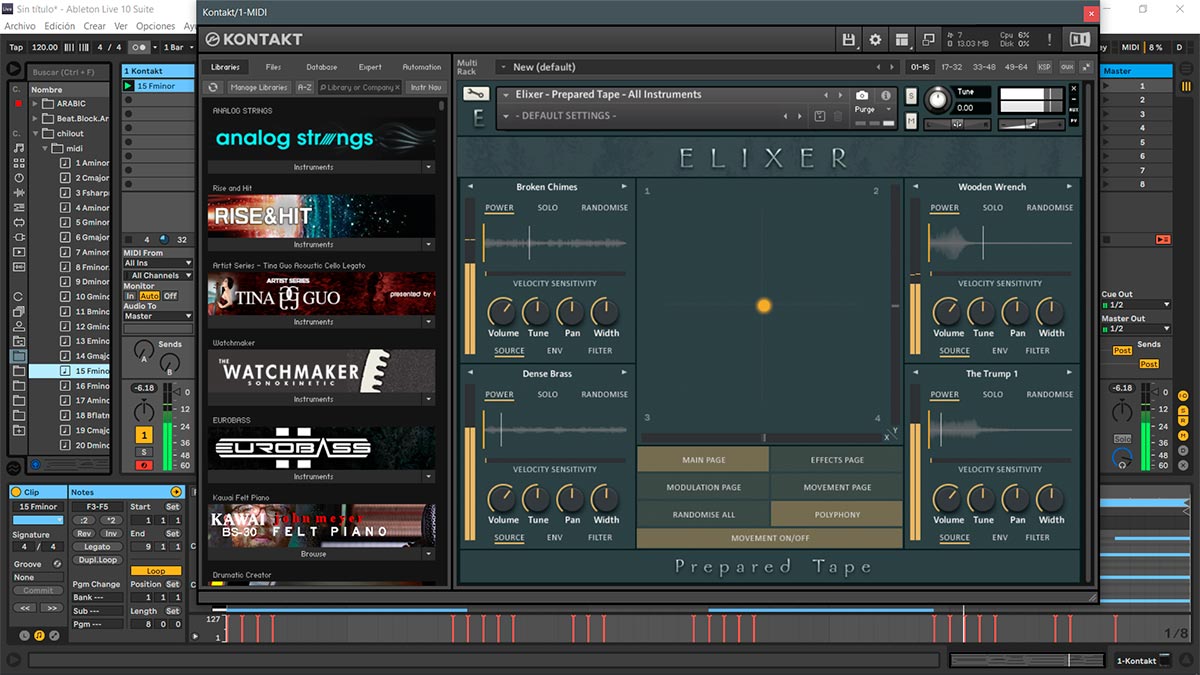The height and width of the screenshot is (675, 1200).
Task: Switch to Files tab in Kontakt browser
Action: coord(273,67)
